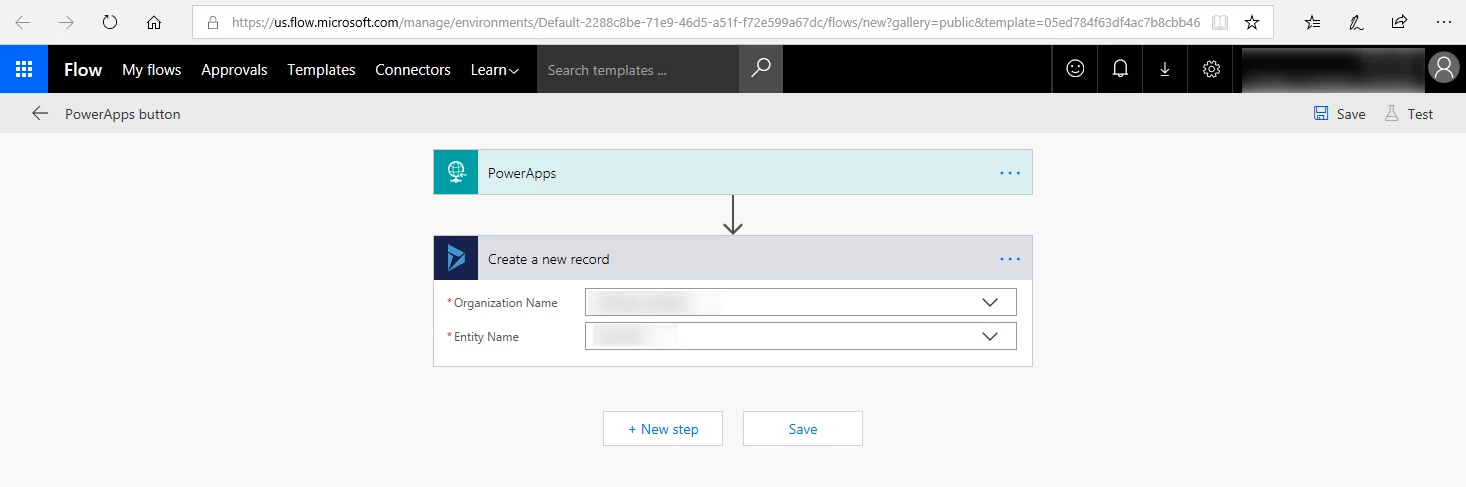Toggle browser reading view icon

1219,22
